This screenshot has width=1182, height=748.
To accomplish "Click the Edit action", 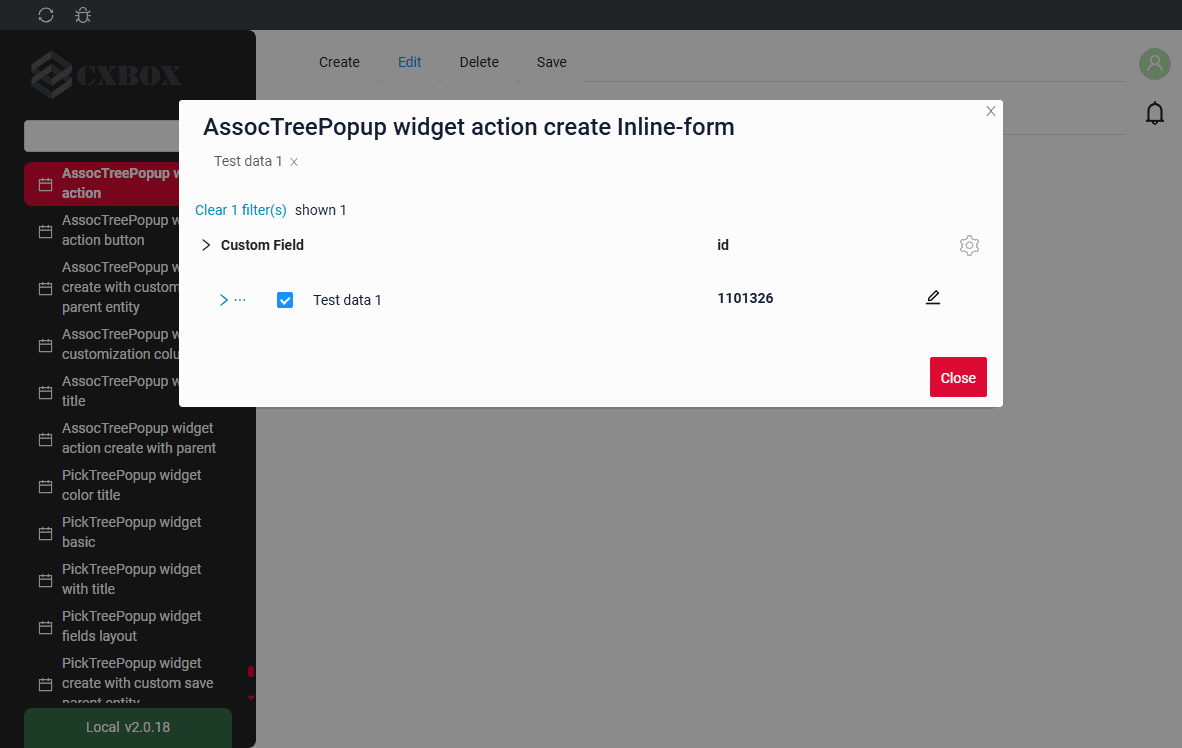I will 409,63.
